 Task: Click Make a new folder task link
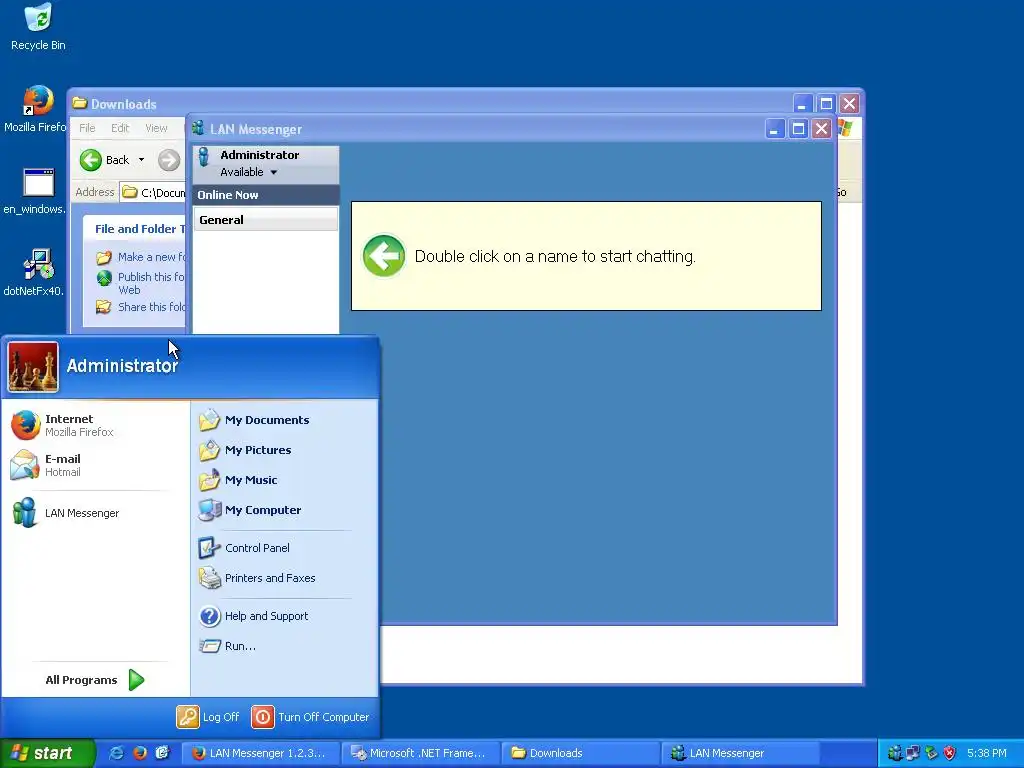[142, 257]
